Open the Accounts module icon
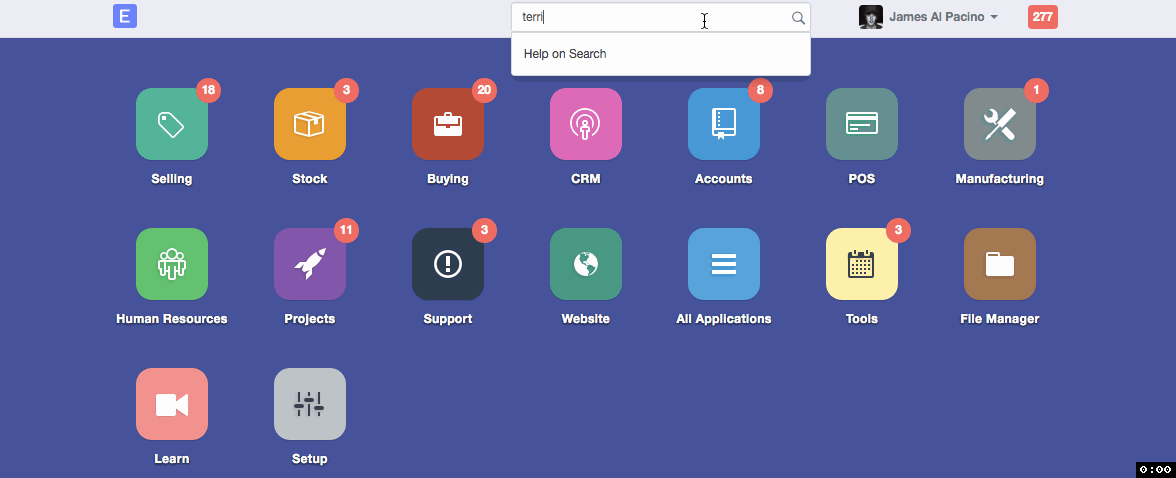This screenshot has width=1176, height=478. [x=724, y=124]
